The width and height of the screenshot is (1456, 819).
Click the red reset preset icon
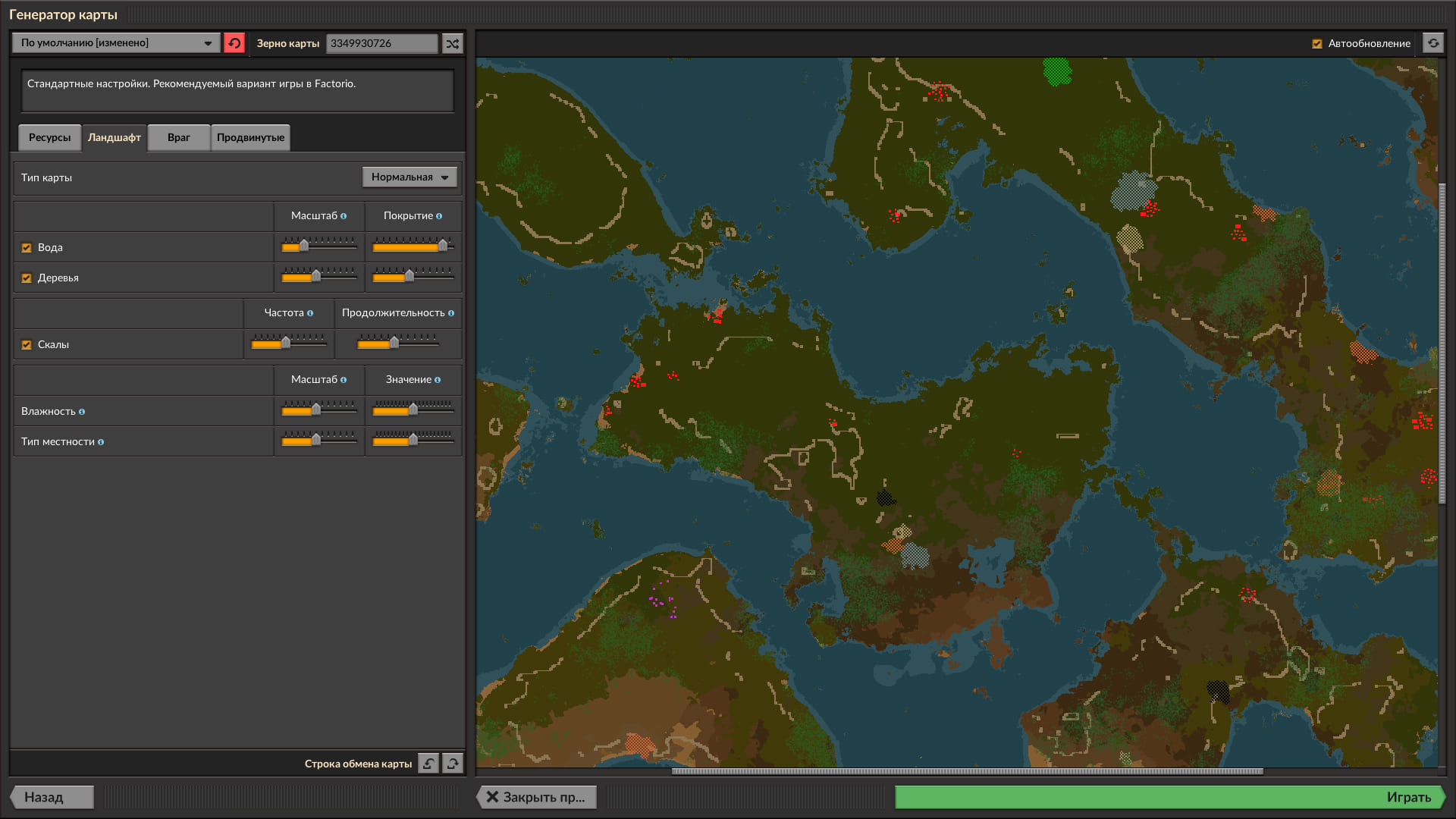[x=234, y=43]
